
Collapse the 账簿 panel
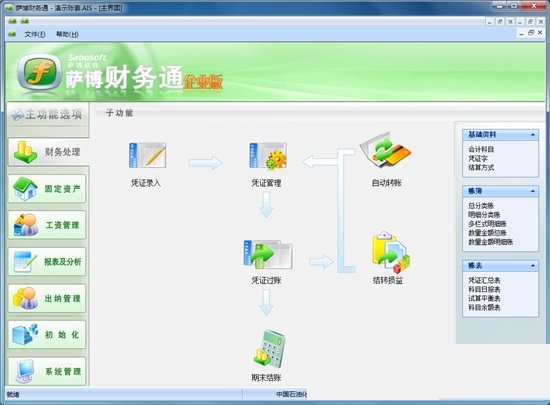click(x=533, y=191)
